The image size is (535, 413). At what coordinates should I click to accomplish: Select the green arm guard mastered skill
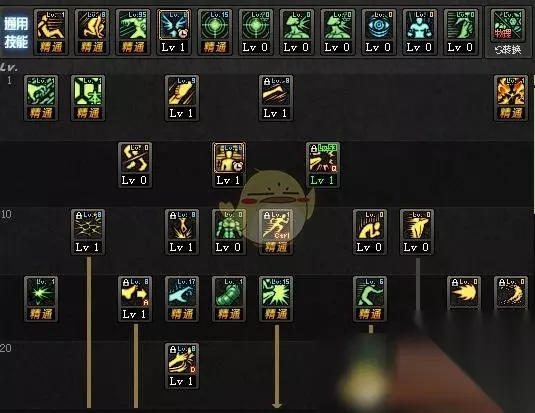[x=229, y=299]
